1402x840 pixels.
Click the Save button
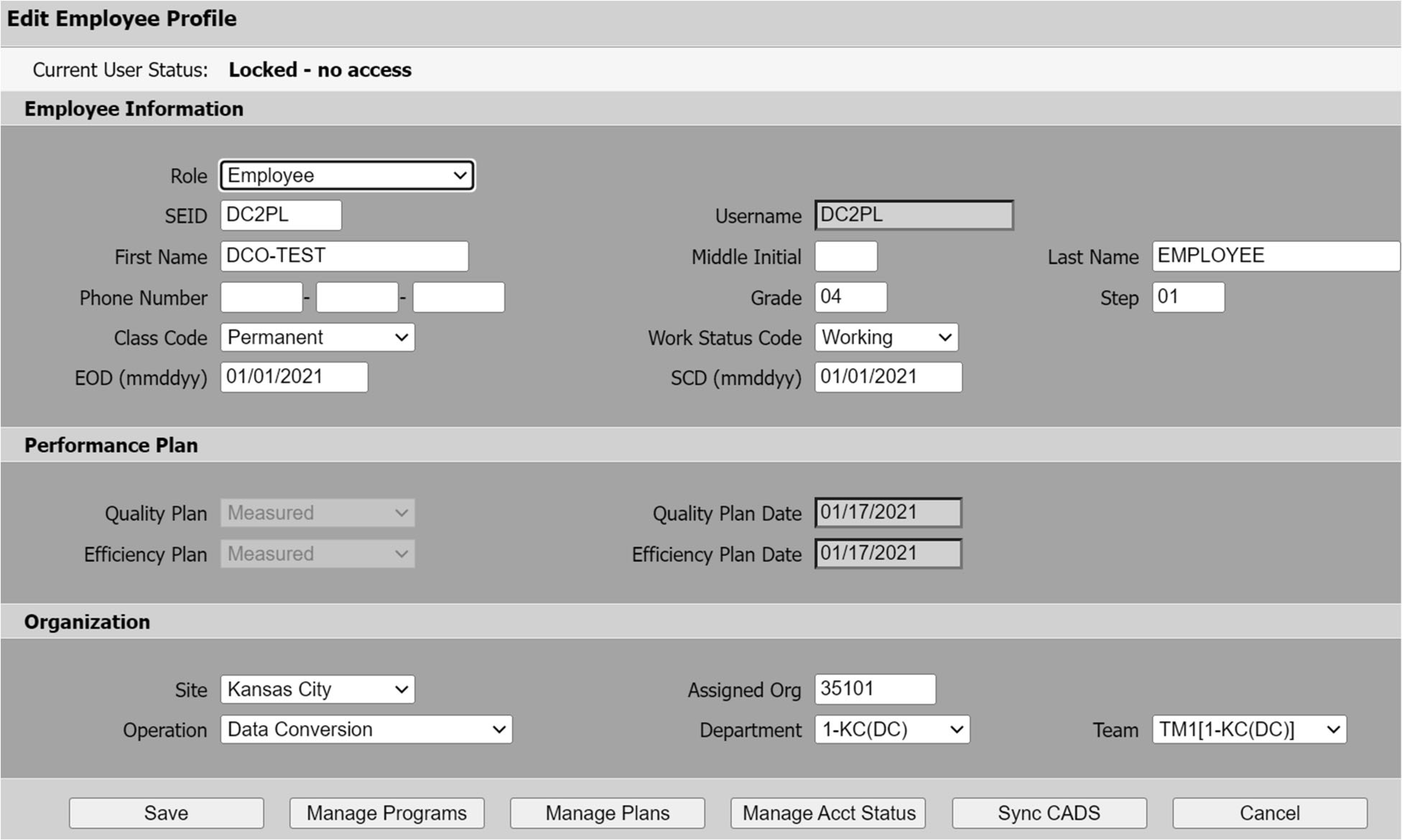[166, 813]
